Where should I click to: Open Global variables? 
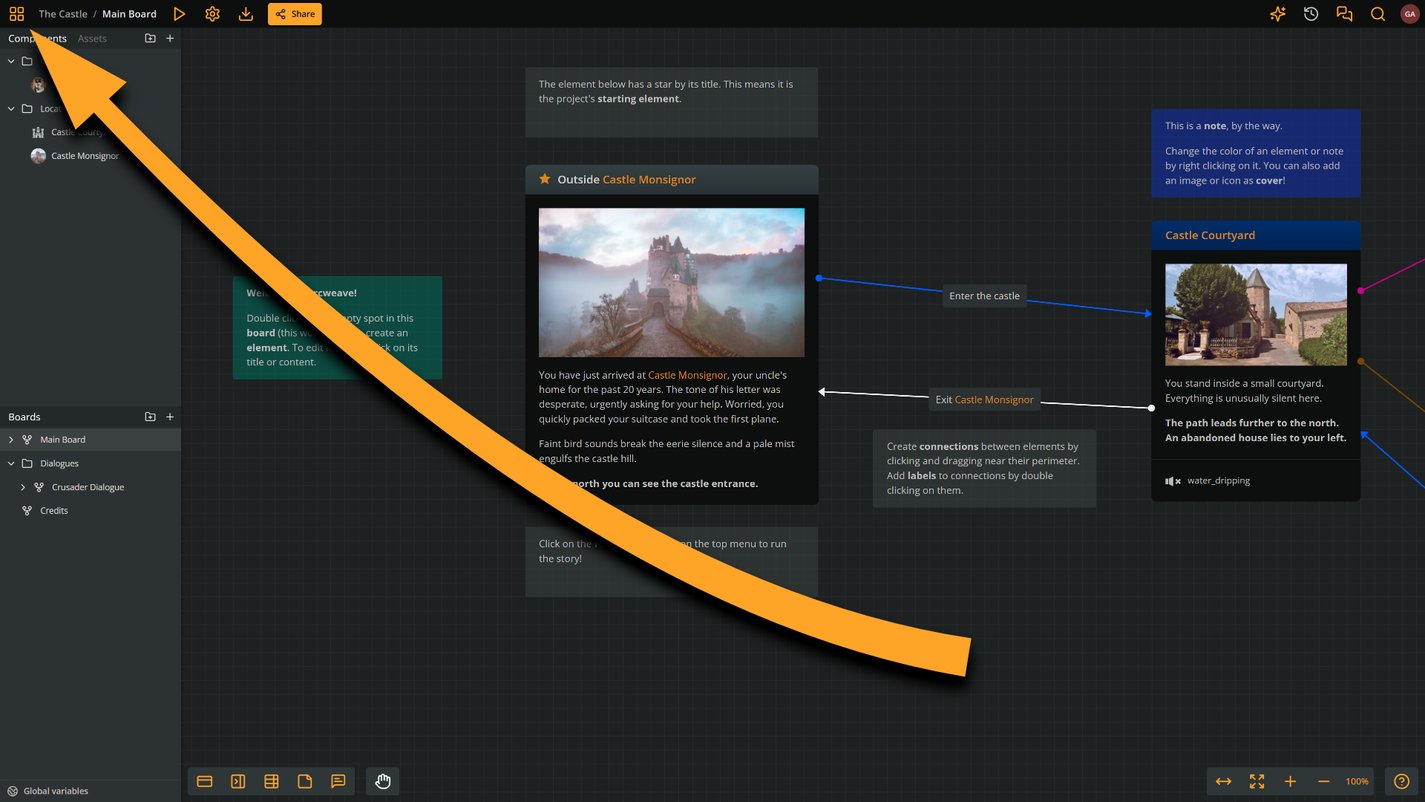pyautogui.click(x=55, y=791)
